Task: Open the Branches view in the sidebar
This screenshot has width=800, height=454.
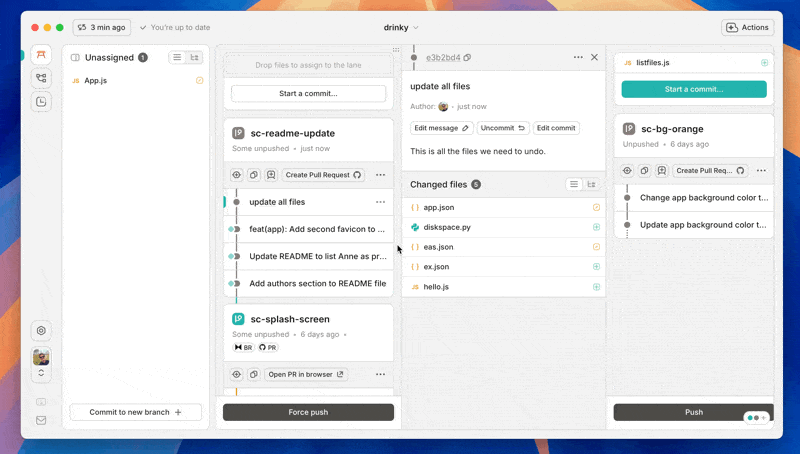Action: click(41, 78)
